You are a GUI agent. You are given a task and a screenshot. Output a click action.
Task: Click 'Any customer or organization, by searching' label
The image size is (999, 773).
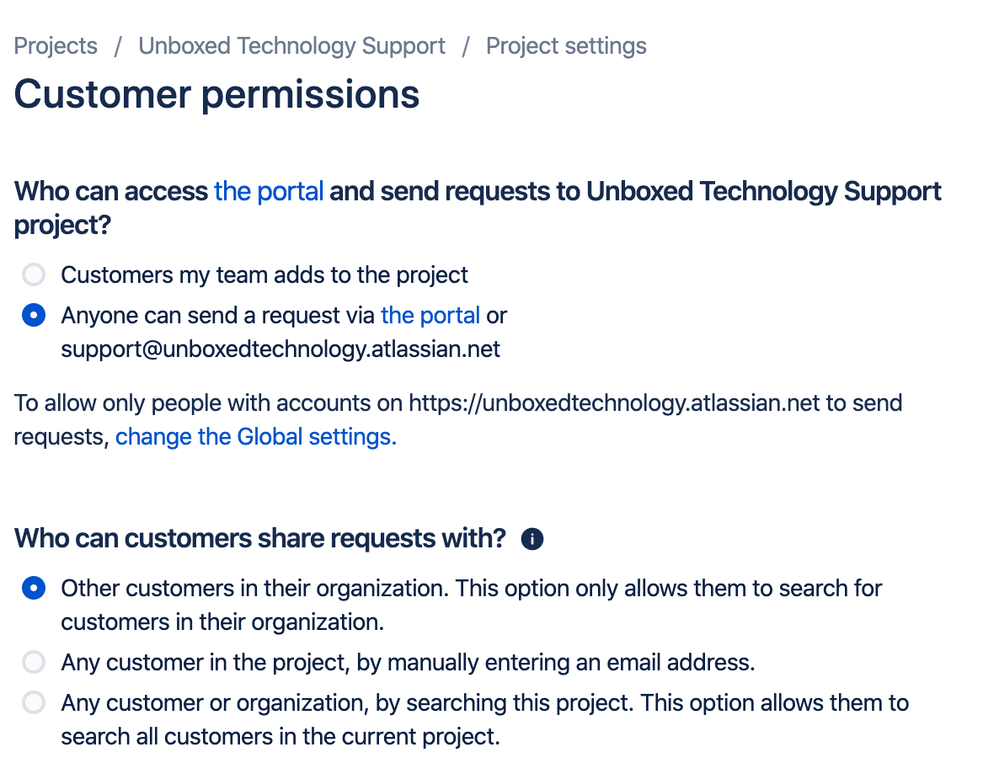point(485,719)
